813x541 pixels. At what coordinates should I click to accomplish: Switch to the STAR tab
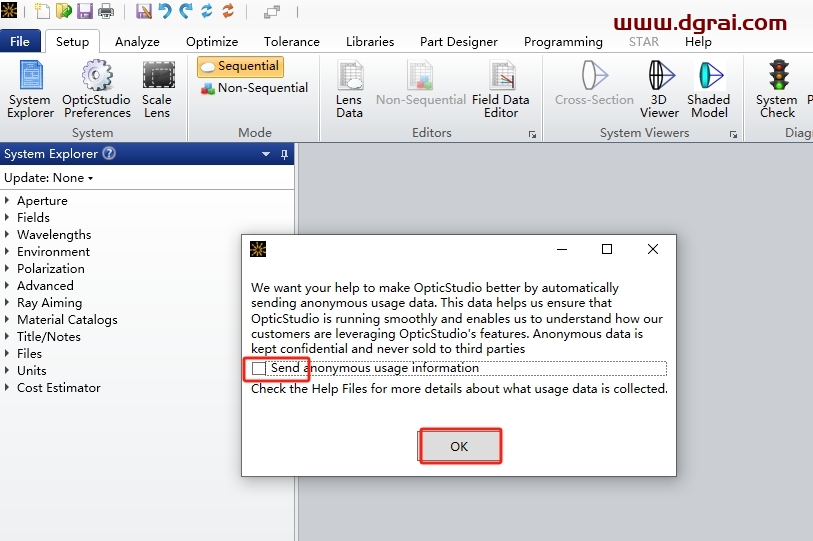tap(644, 41)
